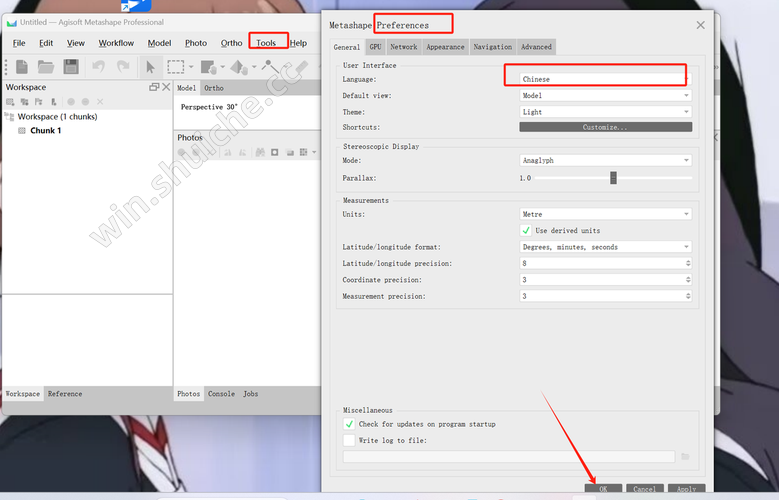Click the Disable Items circle icon in Workspace toolbar
This screenshot has height=500, width=779.
(x=85, y=101)
